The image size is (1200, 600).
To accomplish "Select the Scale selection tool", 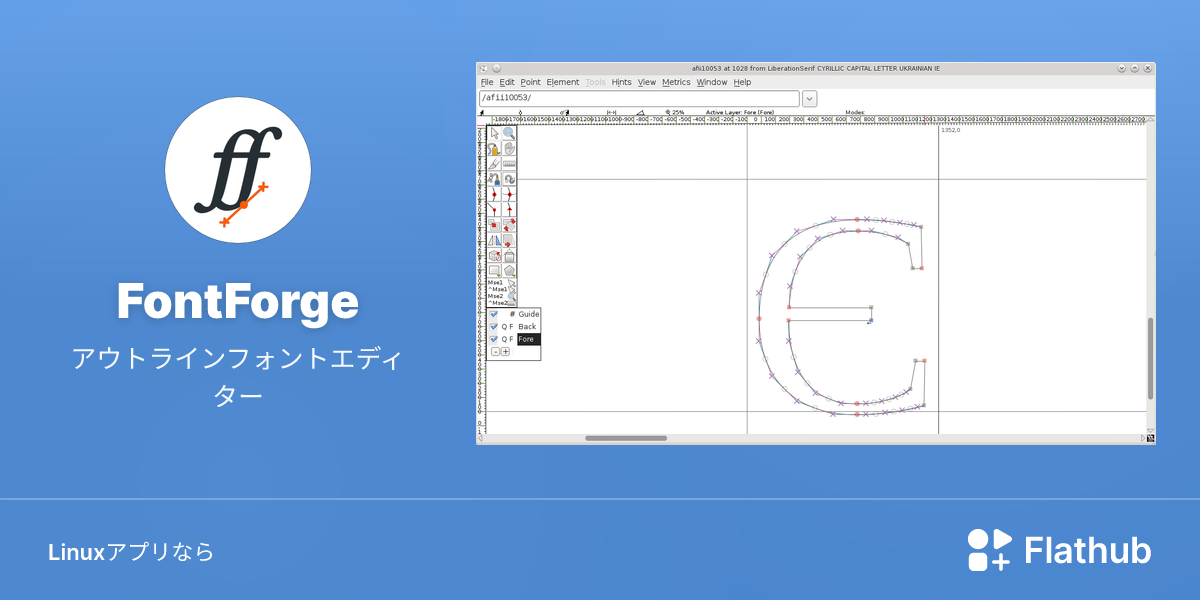I will click(x=494, y=225).
